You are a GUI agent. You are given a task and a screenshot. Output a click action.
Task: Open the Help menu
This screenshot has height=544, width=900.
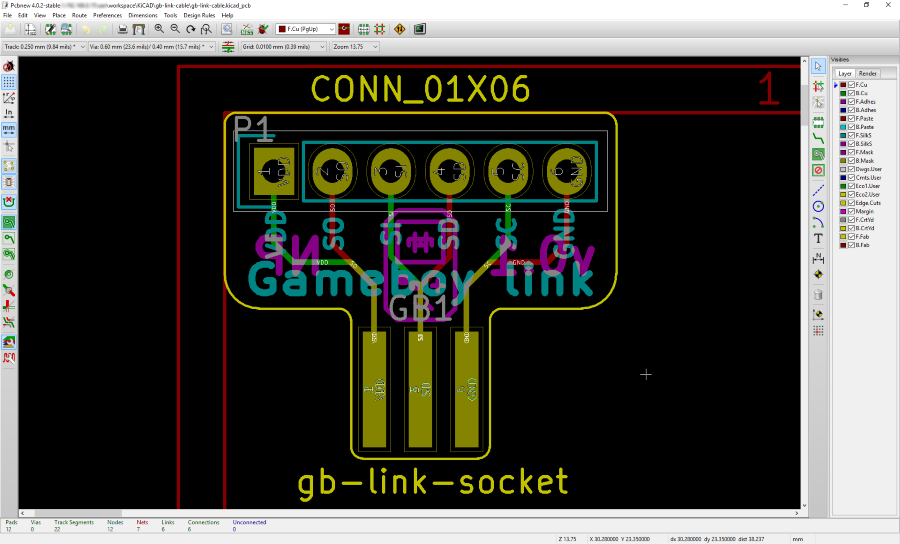(227, 15)
